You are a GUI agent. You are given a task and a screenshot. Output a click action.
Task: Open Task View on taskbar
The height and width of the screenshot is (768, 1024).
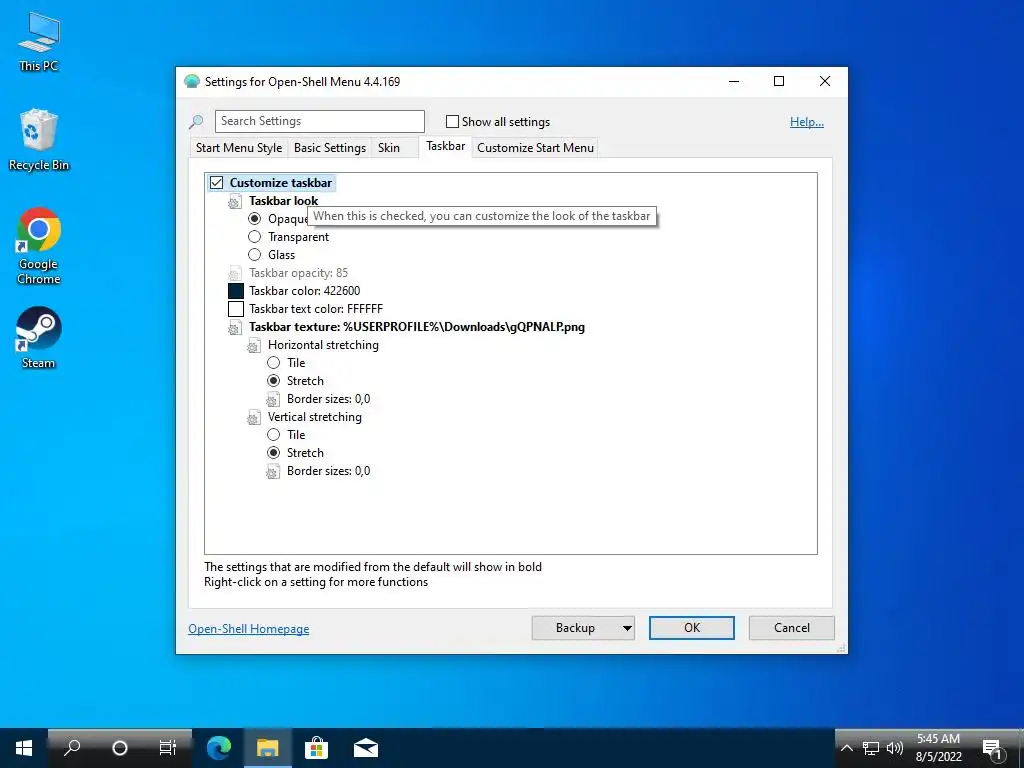pyautogui.click(x=168, y=748)
